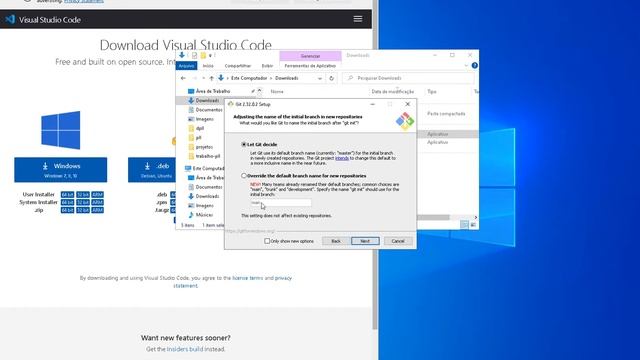640x360 pixels.
Task: Sort by the Nome column header
Action: coord(277,91)
